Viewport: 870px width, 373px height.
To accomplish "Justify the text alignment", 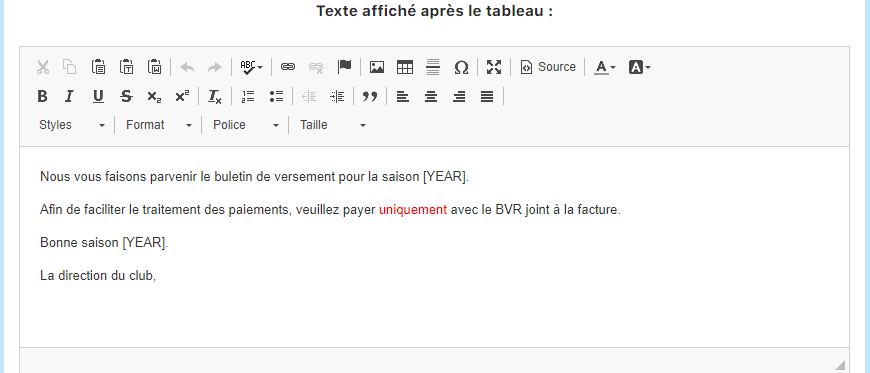I will pos(487,97).
